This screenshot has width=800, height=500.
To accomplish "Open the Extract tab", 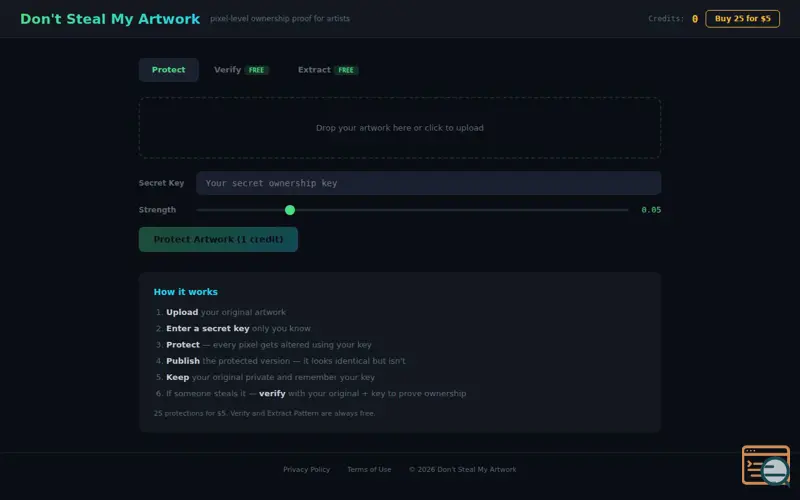I will coord(328,70).
